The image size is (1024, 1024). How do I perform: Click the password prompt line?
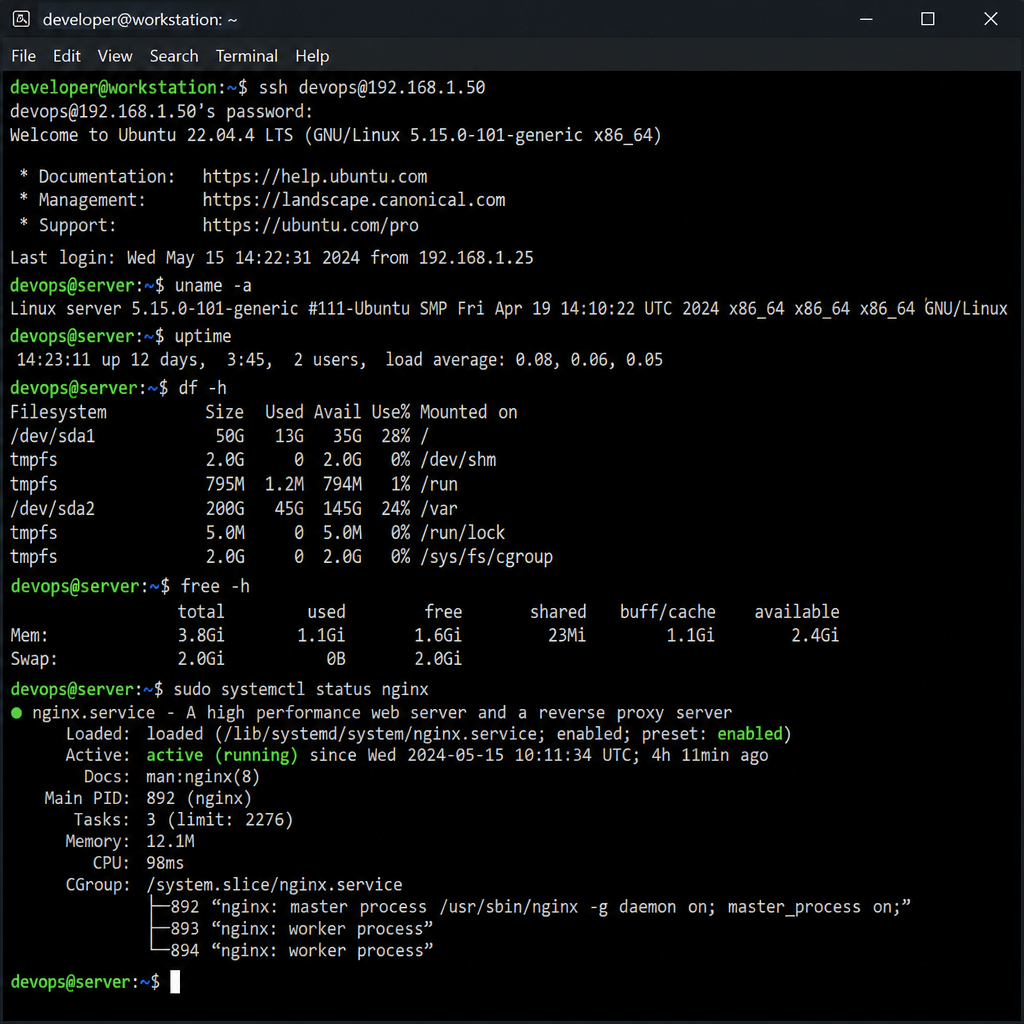coord(161,112)
